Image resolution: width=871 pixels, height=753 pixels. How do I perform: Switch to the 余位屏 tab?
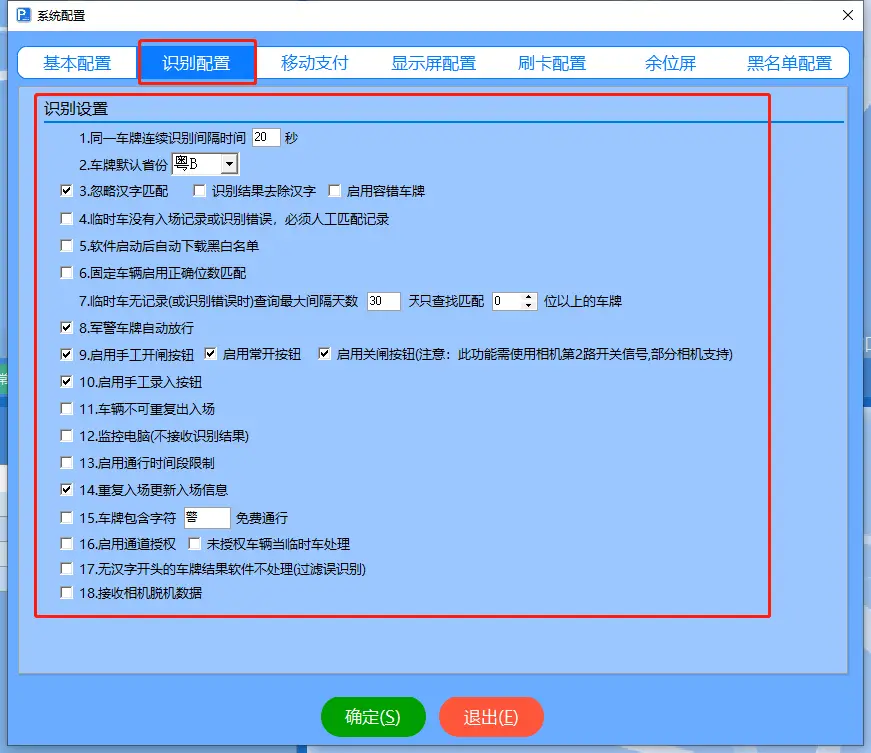tap(671, 62)
